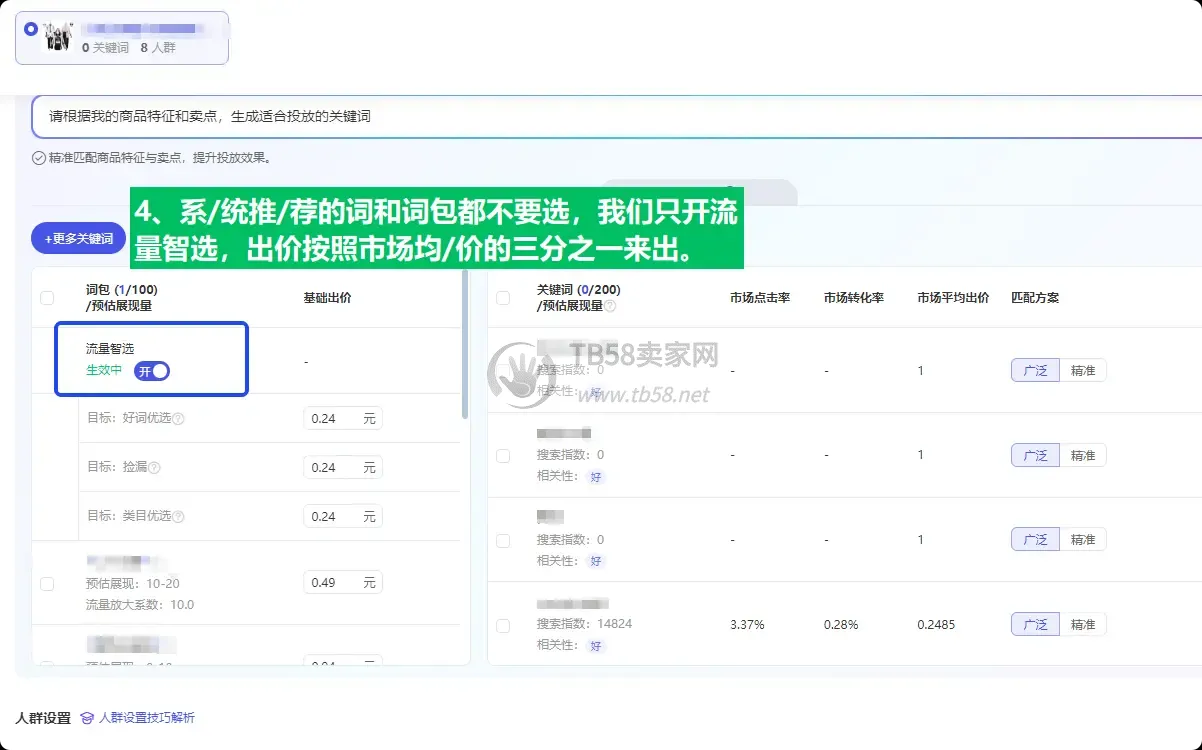Click help icon next to 捡漏

click(155, 468)
